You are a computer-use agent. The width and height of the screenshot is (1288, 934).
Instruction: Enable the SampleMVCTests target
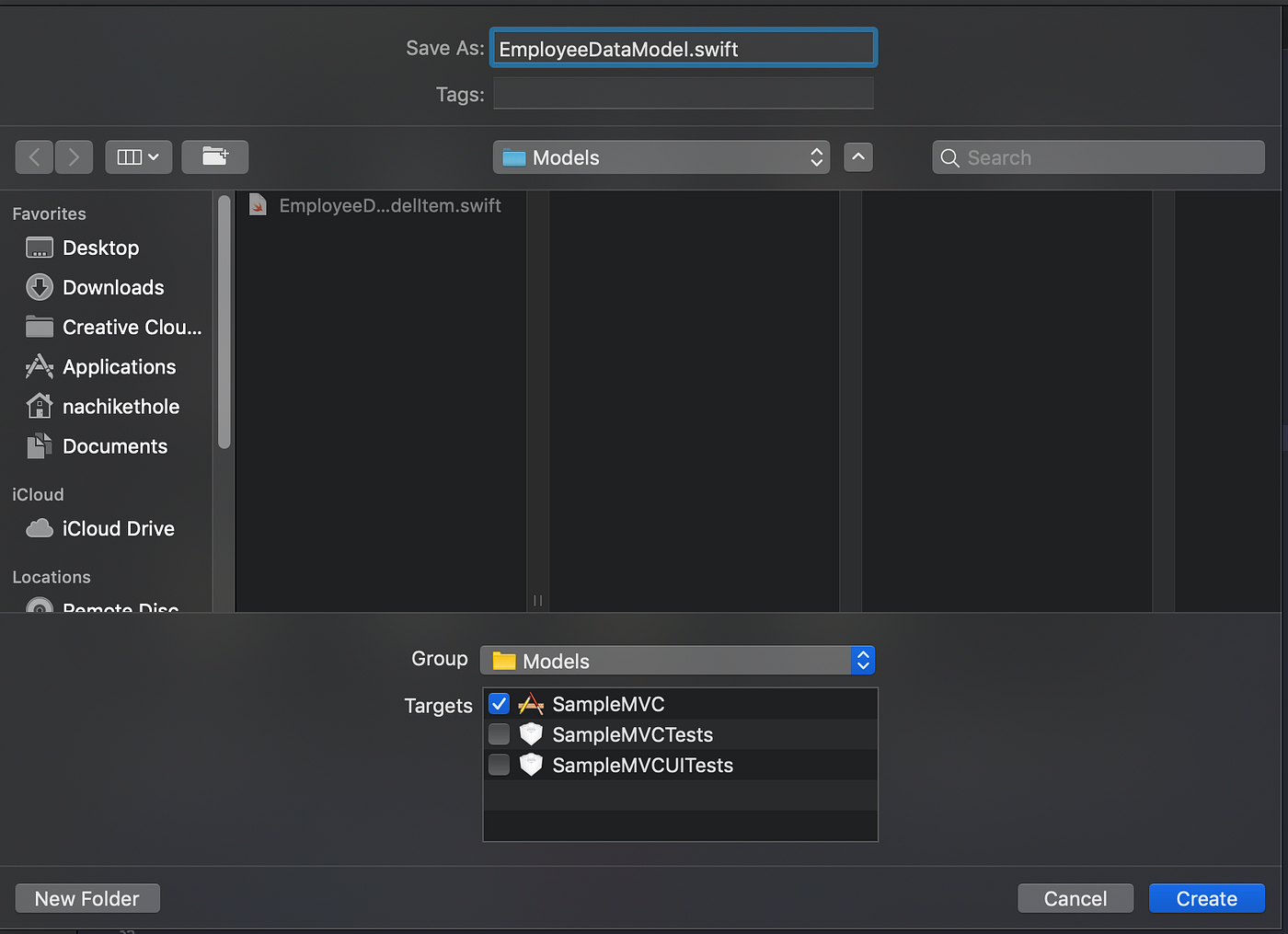coord(498,734)
